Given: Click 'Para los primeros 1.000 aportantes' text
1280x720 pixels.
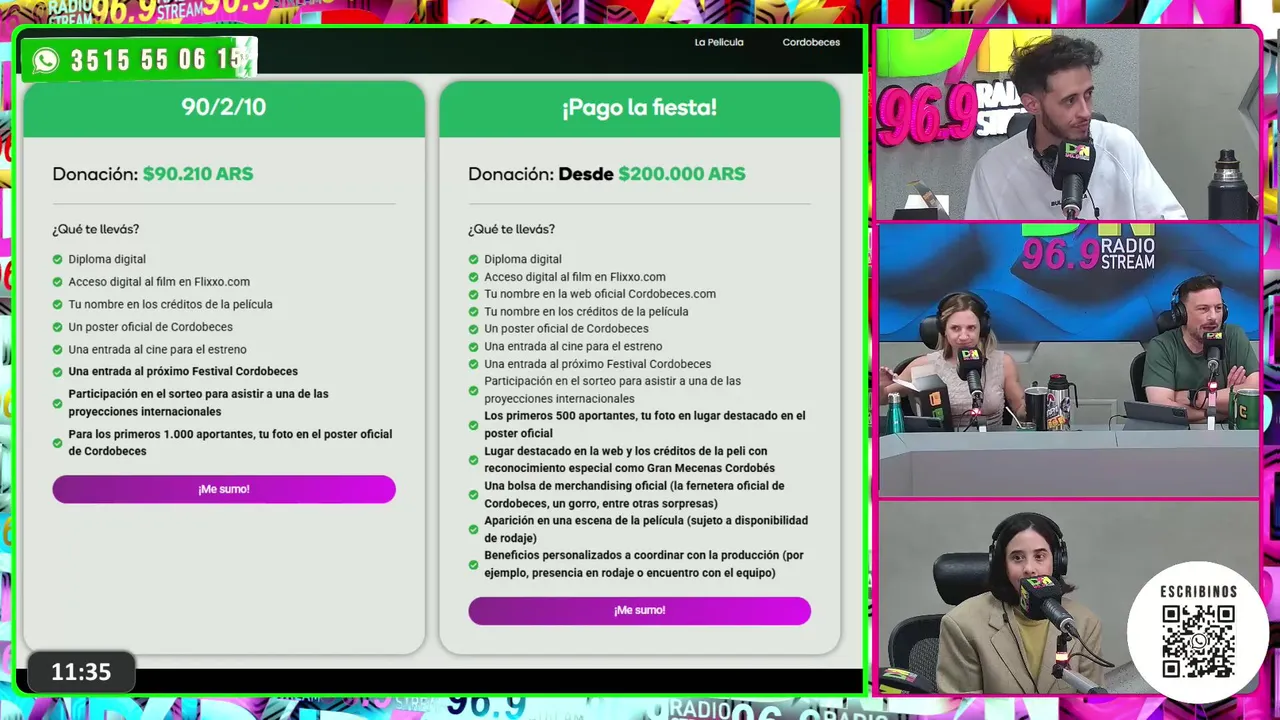Looking at the screenshot, I should point(230,442).
